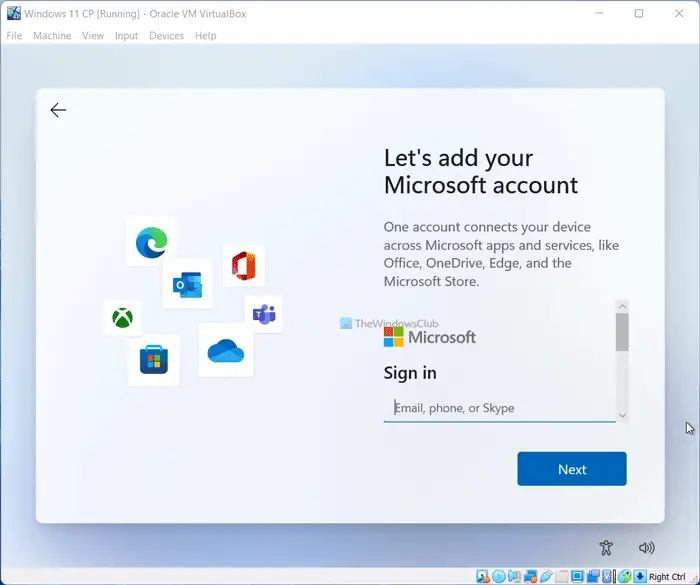The image size is (700, 585).
Task: Close the VirtualBox window
Action: 679,13
